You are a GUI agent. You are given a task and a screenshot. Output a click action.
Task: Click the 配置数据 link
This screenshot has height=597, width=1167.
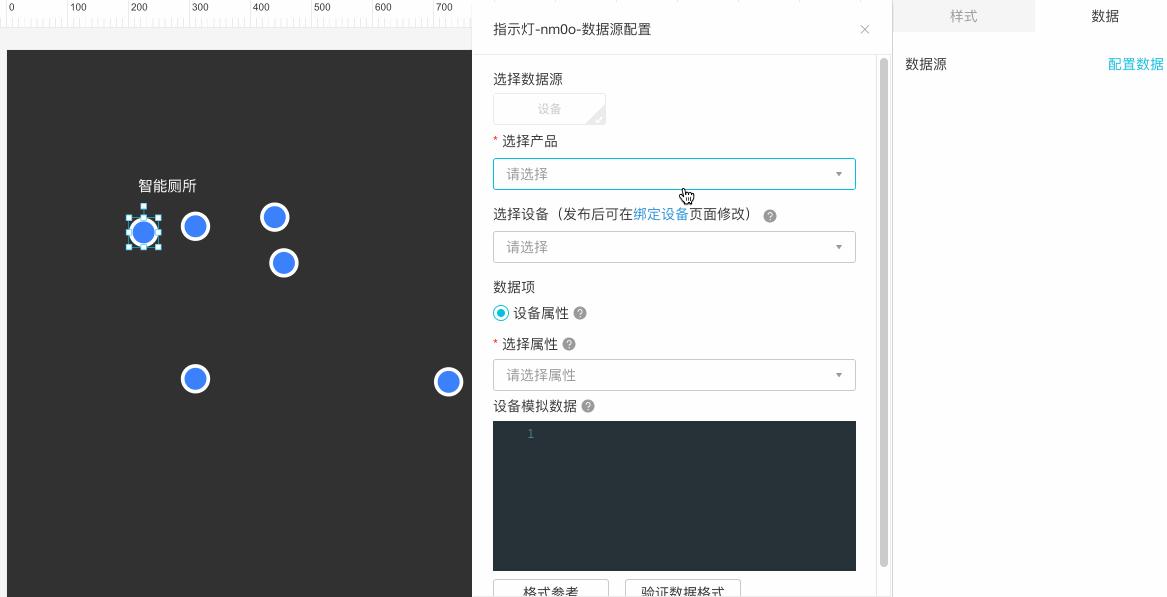click(x=1134, y=64)
